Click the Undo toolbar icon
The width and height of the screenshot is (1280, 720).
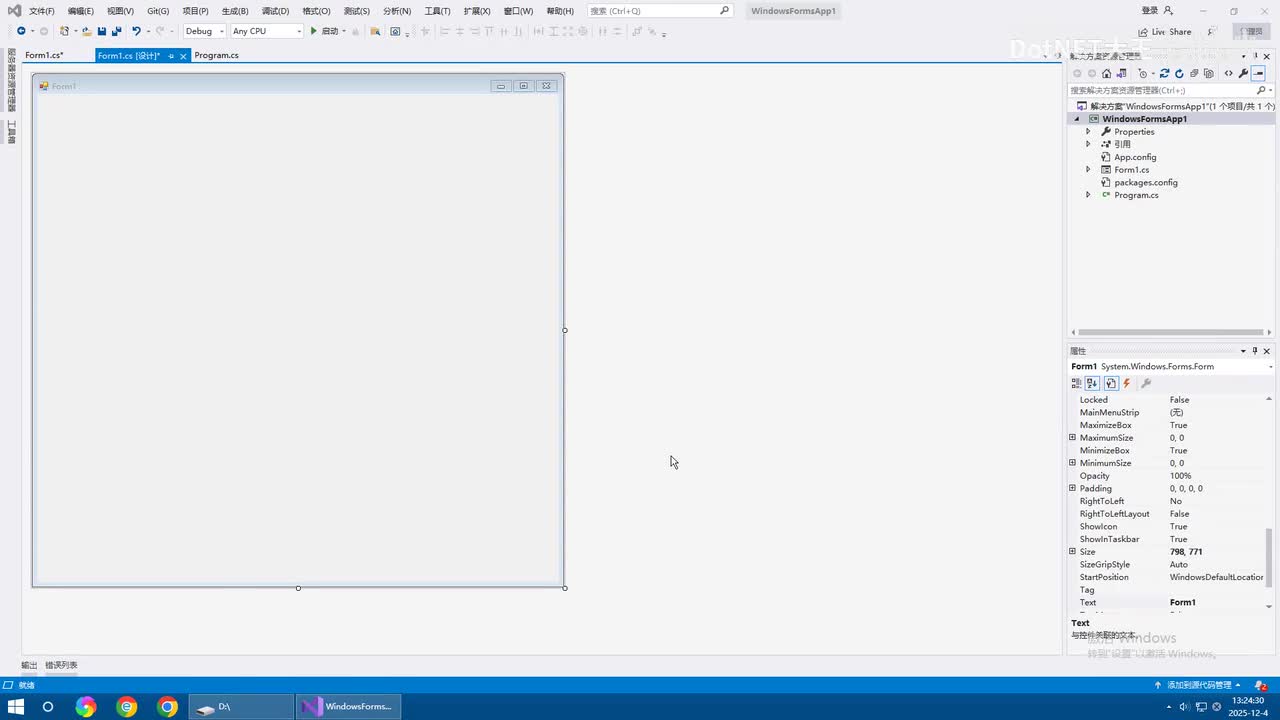pos(136,31)
